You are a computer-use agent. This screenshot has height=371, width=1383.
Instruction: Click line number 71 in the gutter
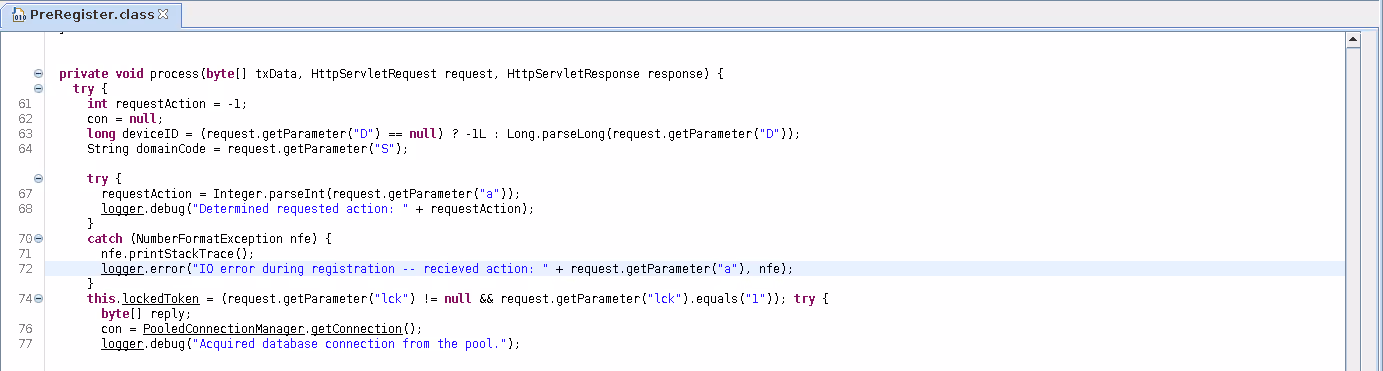click(x=25, y=254)
